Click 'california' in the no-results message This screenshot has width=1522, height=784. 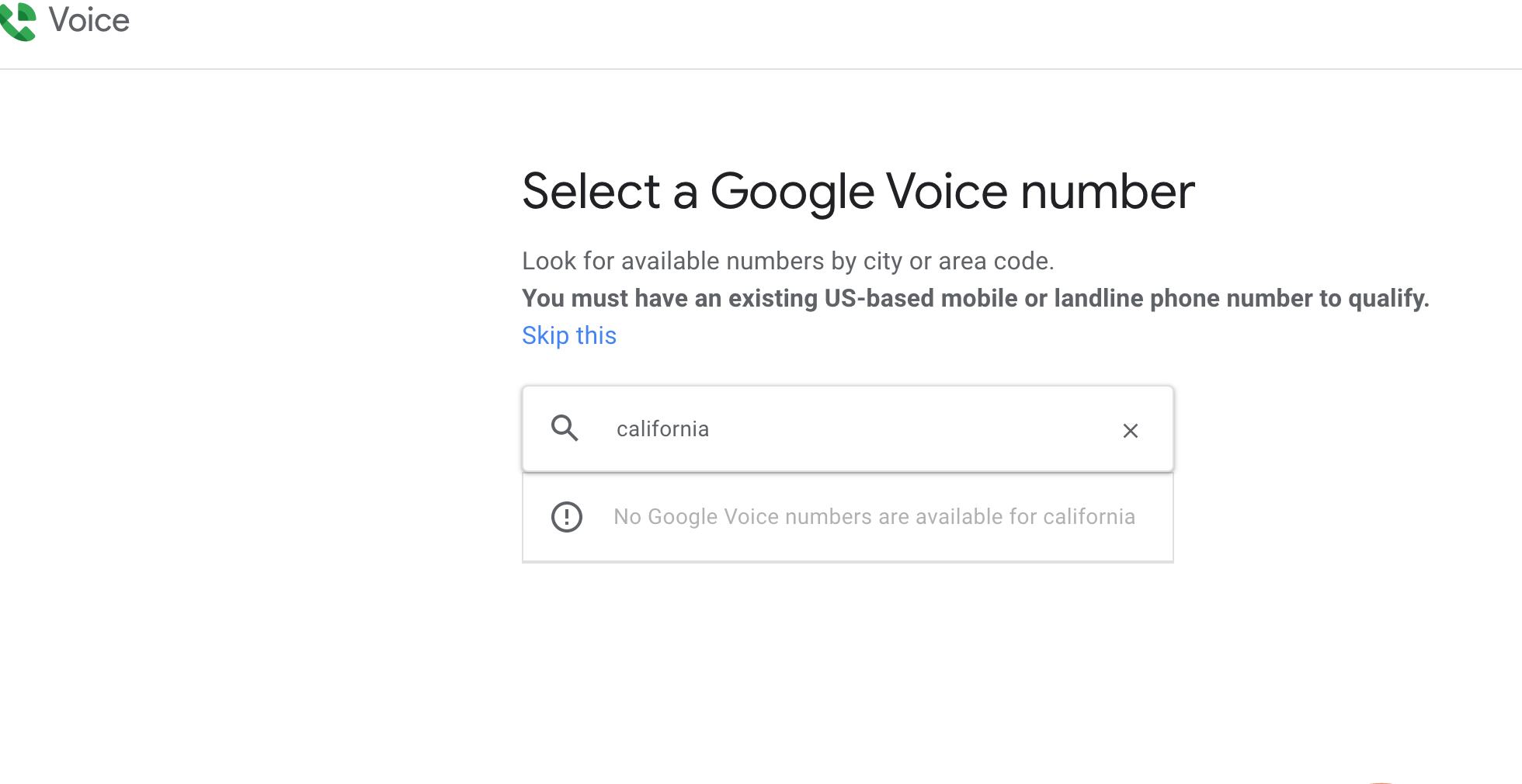1089,517
